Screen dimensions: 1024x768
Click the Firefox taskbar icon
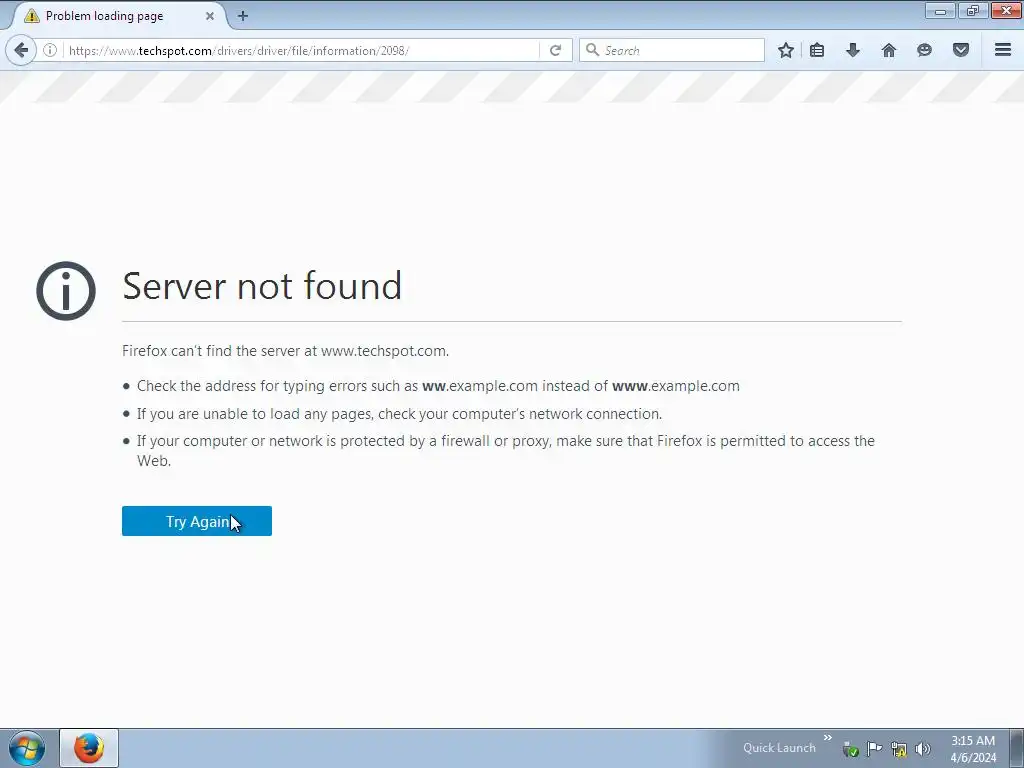[89, 748]
